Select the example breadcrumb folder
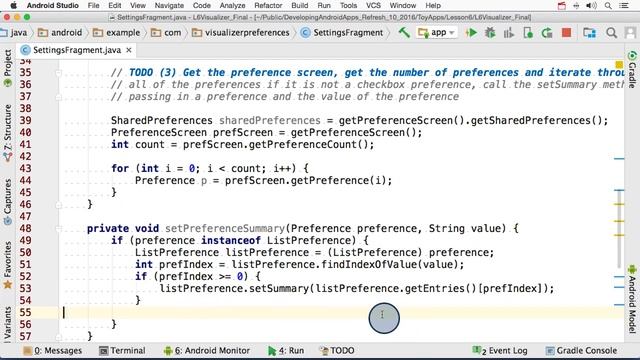Screen dimensions: 640x360 point(116,33)
